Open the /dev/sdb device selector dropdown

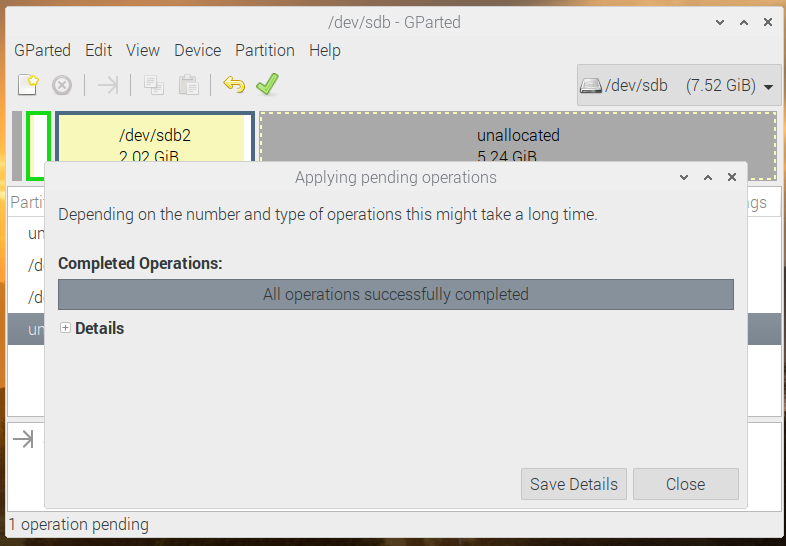click(x=679, y=85)
